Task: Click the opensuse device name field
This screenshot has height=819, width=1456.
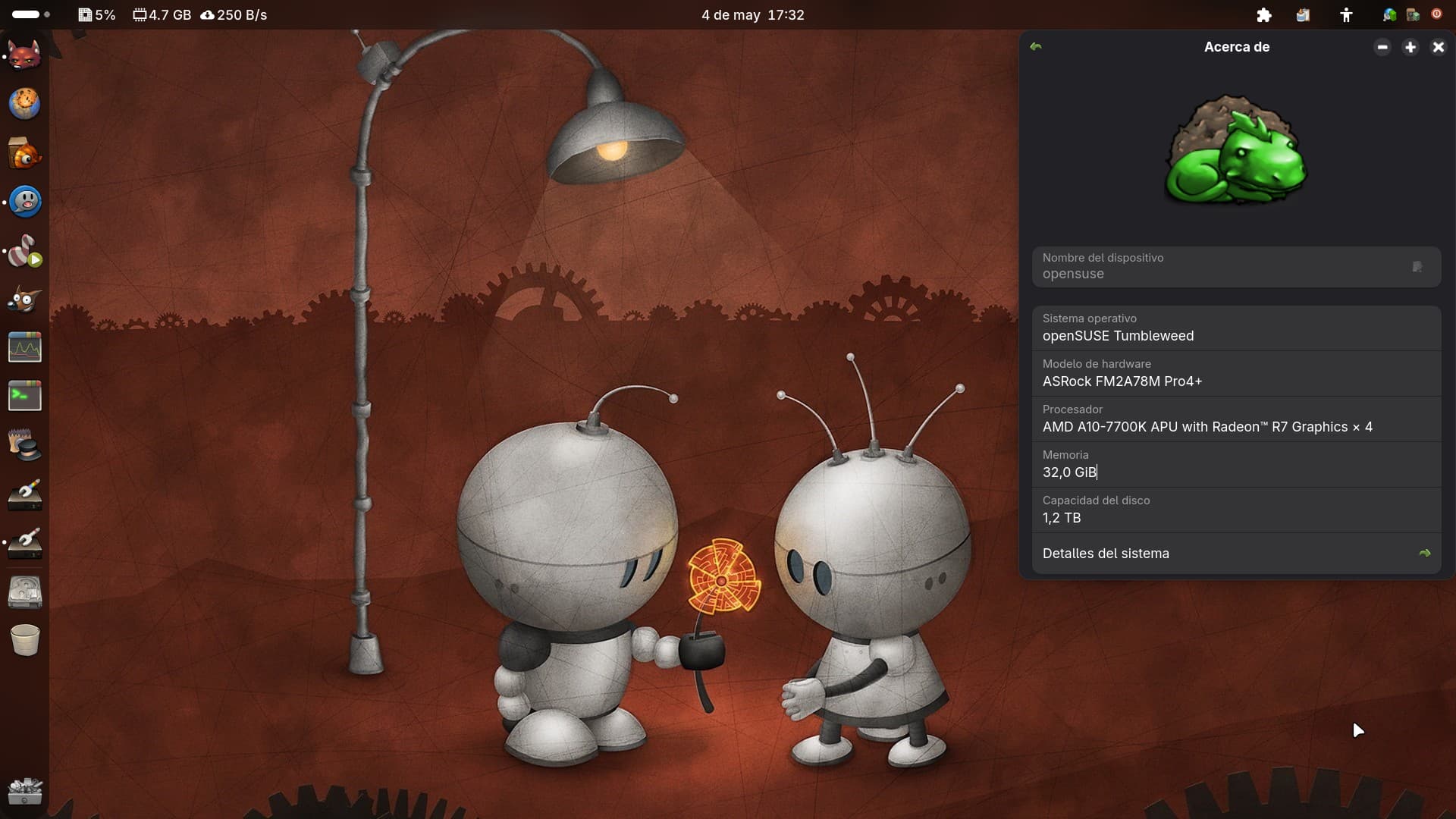Action: pos(1213,267)
